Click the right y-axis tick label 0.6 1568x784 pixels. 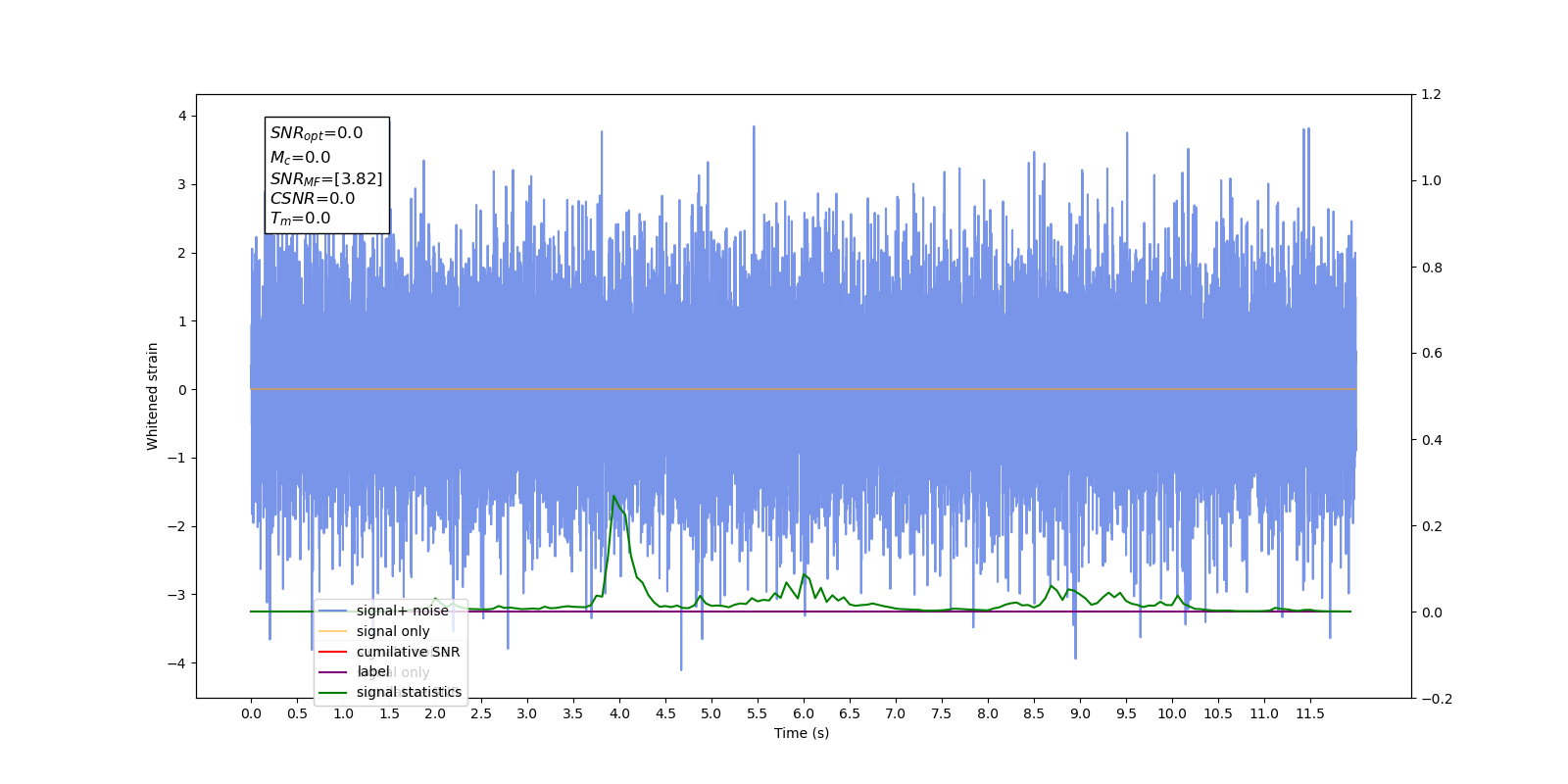pos(1432,353)
